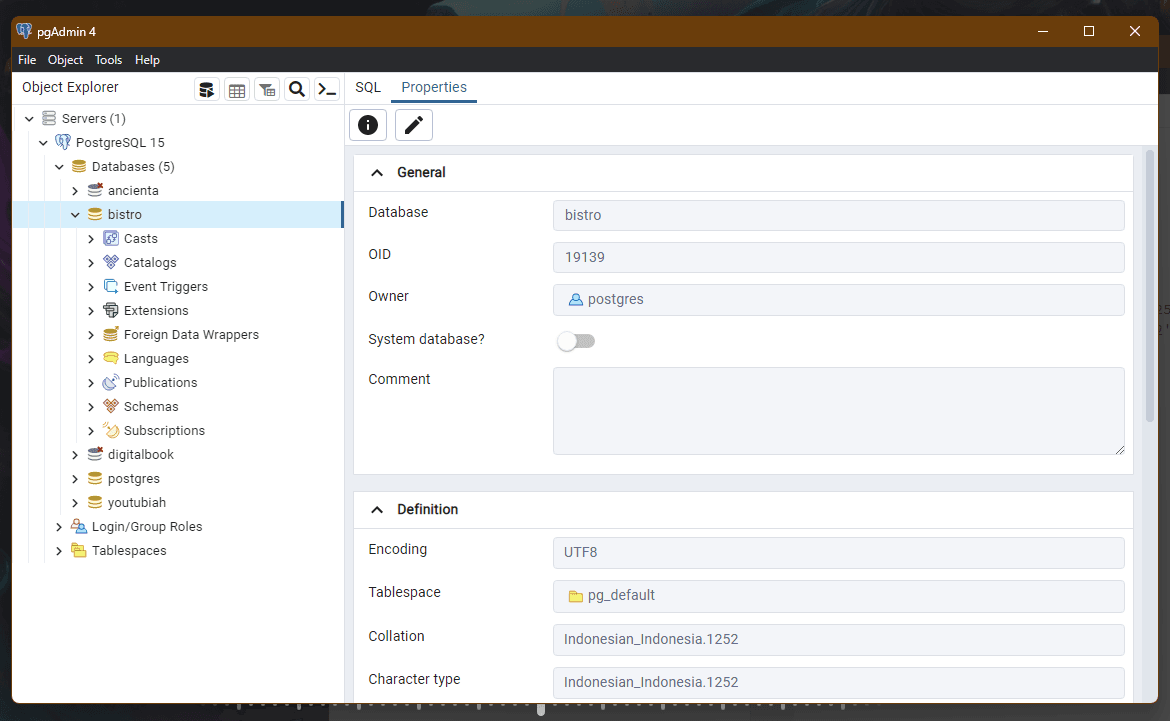Screen dimensions: 1170x721
Task: Switch to the SQL tab
Action: click(368, 87)
